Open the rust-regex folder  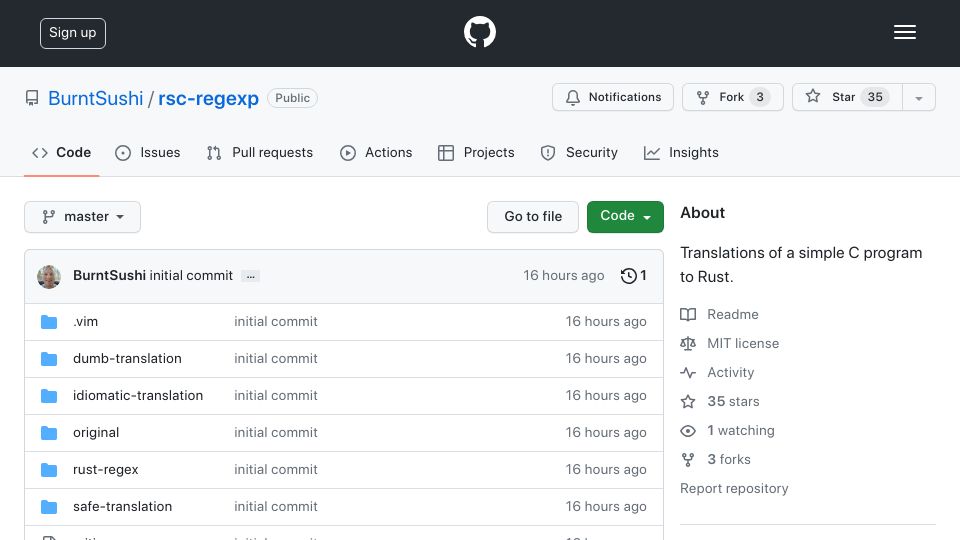[105, 470]
